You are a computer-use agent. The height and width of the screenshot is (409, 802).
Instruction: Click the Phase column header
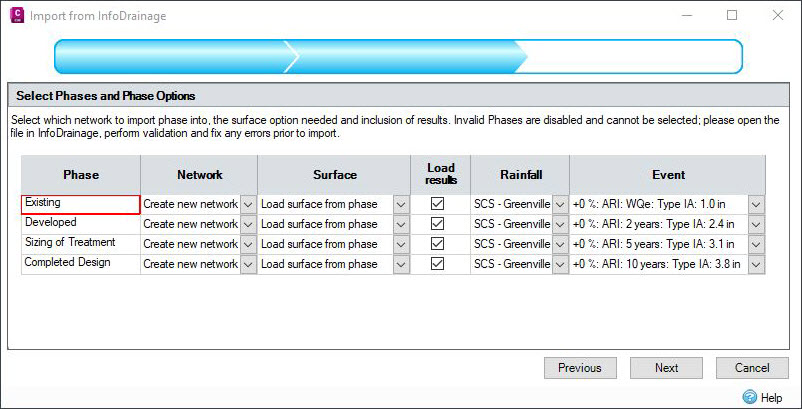[x=81, y=175]
